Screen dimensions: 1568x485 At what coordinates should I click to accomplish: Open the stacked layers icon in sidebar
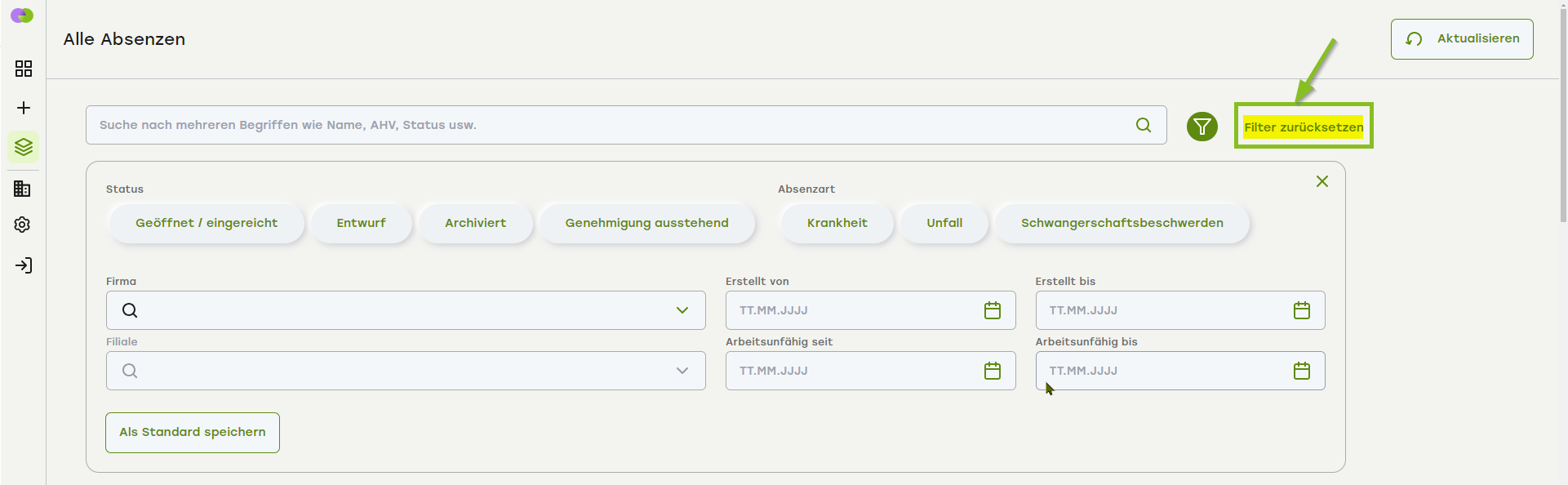click(24, 147)
